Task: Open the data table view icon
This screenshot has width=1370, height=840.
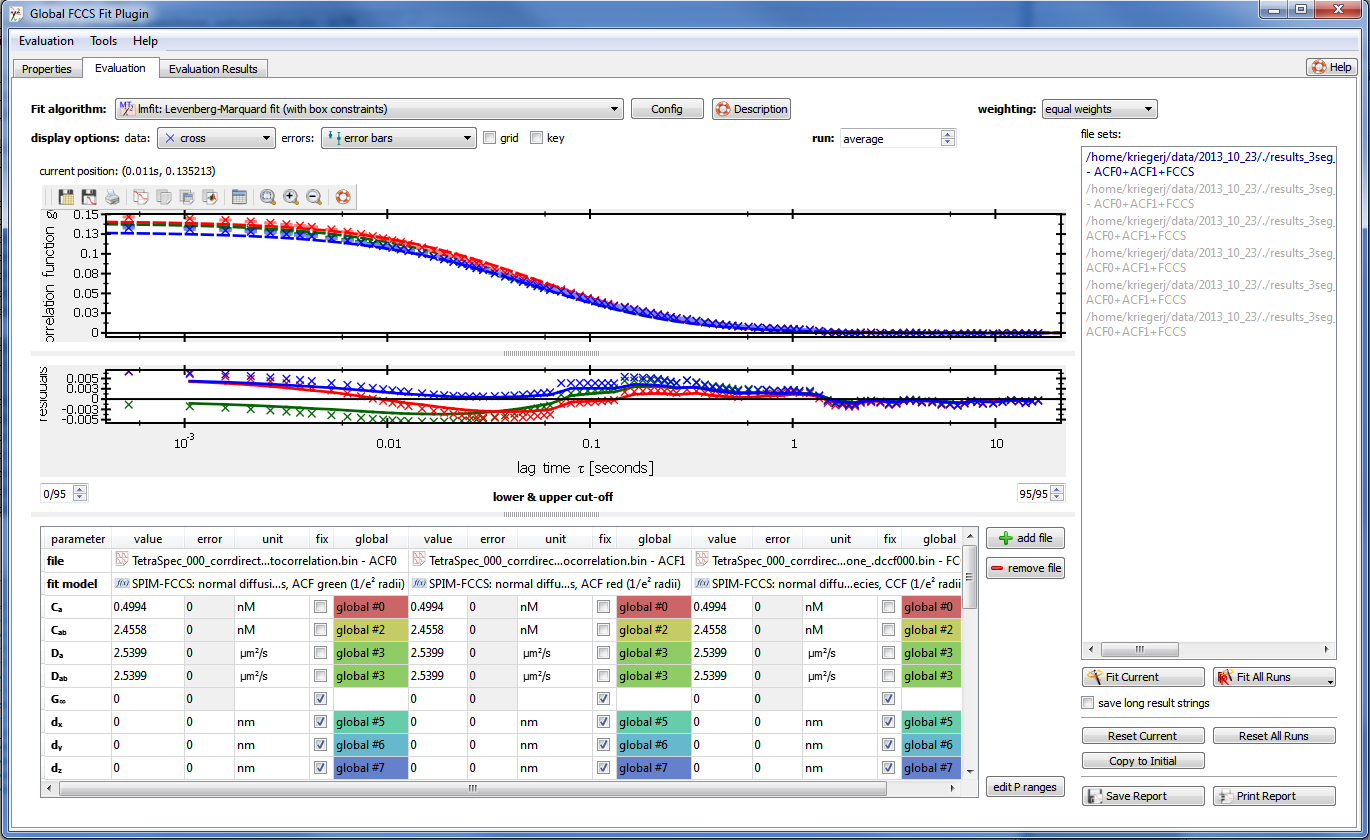Action: point(239,197)
